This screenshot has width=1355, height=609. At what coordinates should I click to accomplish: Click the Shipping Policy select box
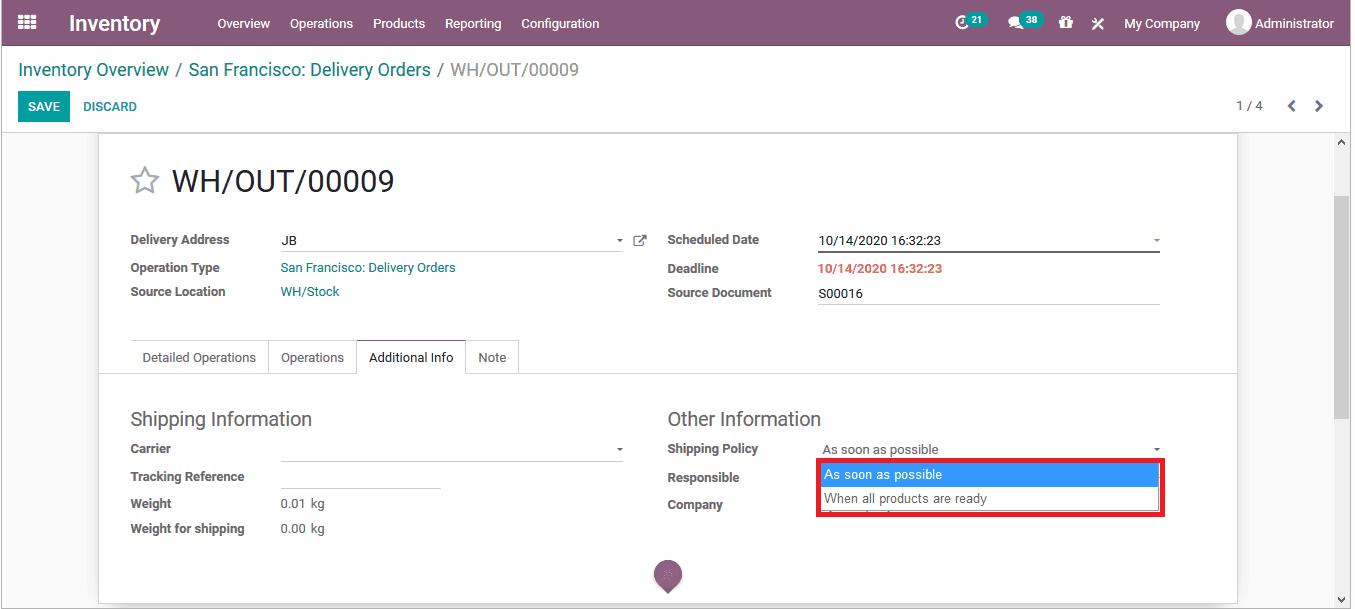click(x=991, y=449)
